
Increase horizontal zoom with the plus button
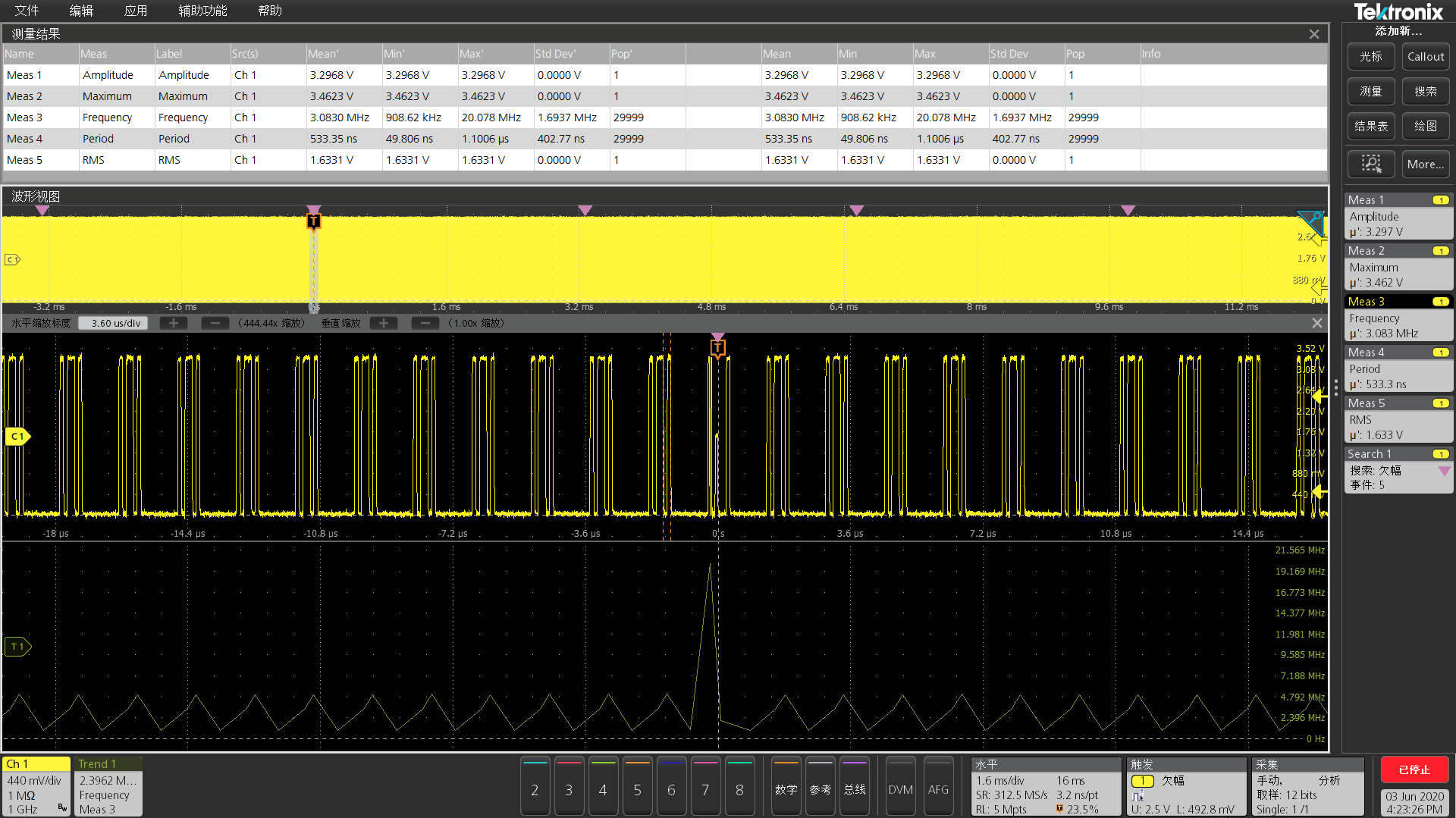pos(174,323)
